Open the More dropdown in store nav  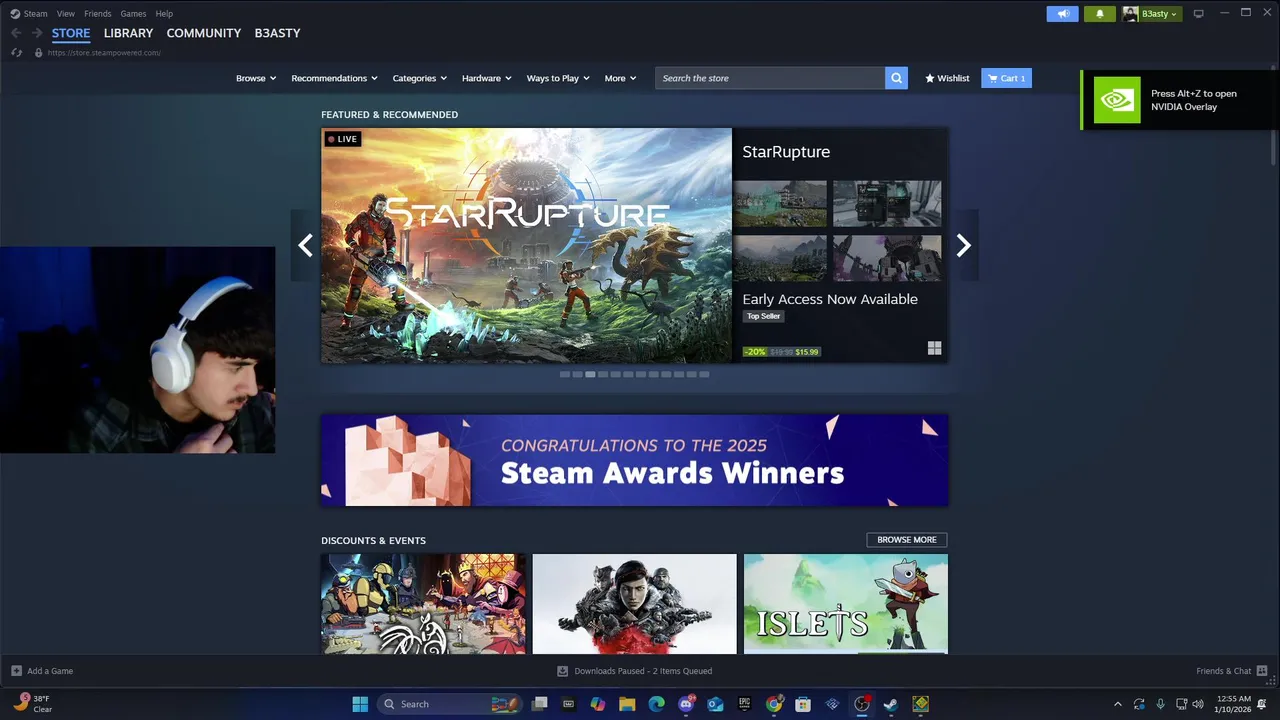pos(620,78)
